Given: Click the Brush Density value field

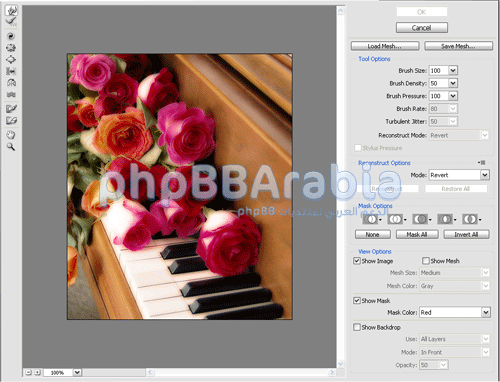Looking at the screenshot, I should pyautogui.click(x=439, y=83).
